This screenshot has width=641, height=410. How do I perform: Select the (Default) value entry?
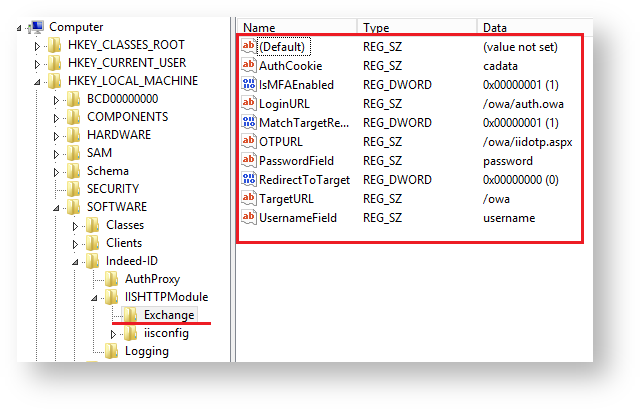click(284, 47)
